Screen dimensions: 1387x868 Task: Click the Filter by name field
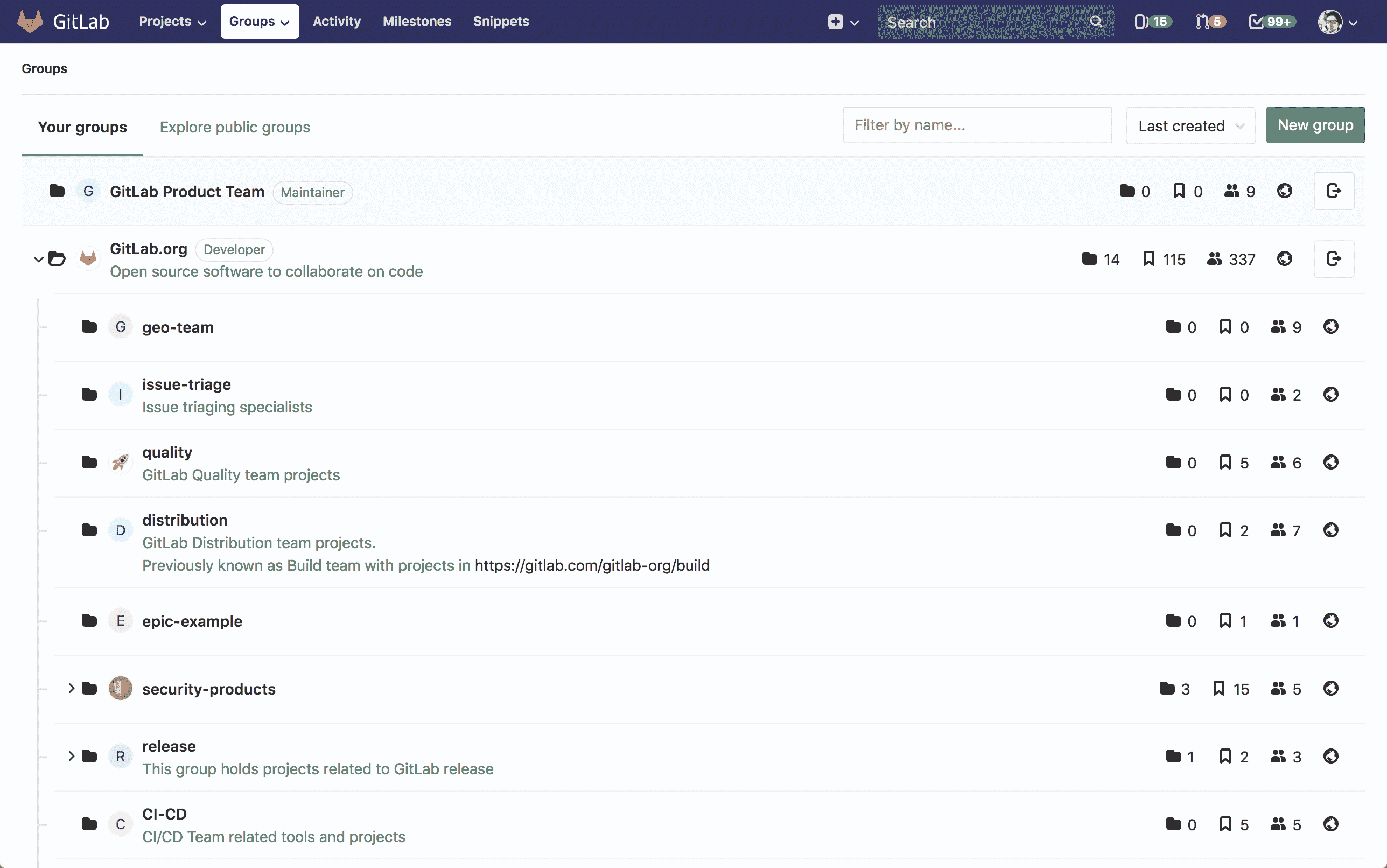[x=977, y=125]
